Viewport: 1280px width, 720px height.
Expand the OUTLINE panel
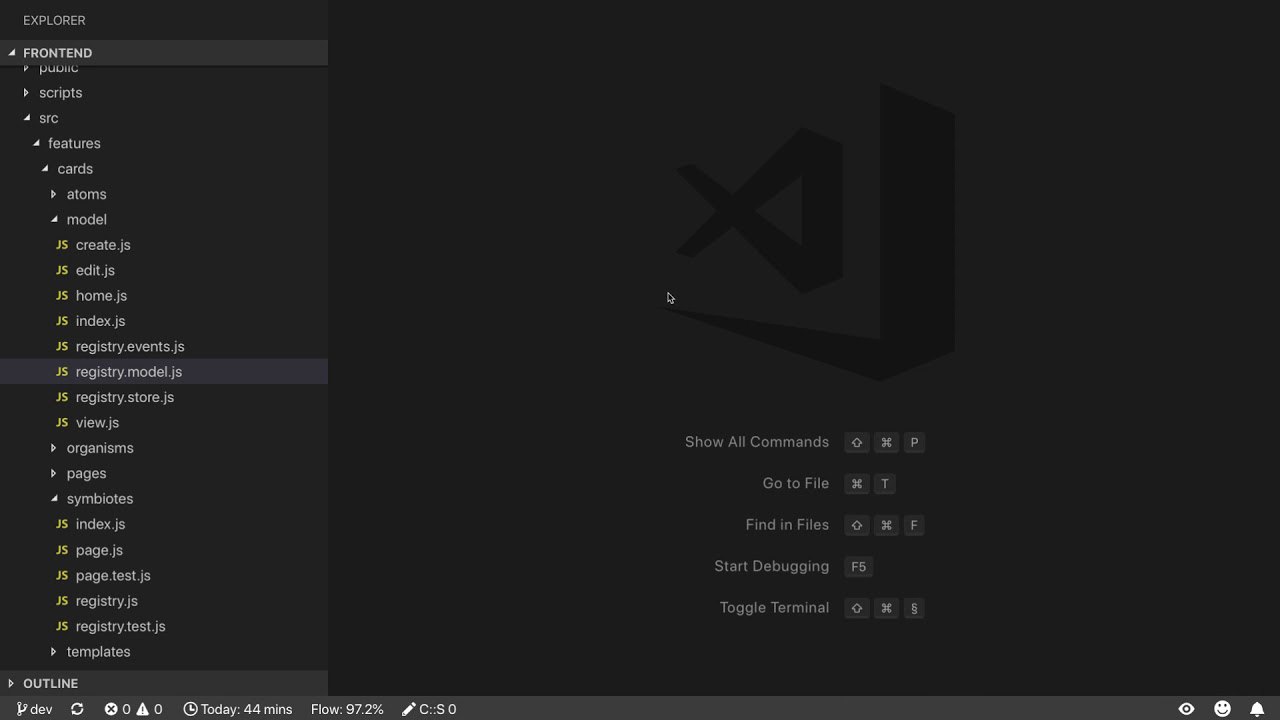164,683
